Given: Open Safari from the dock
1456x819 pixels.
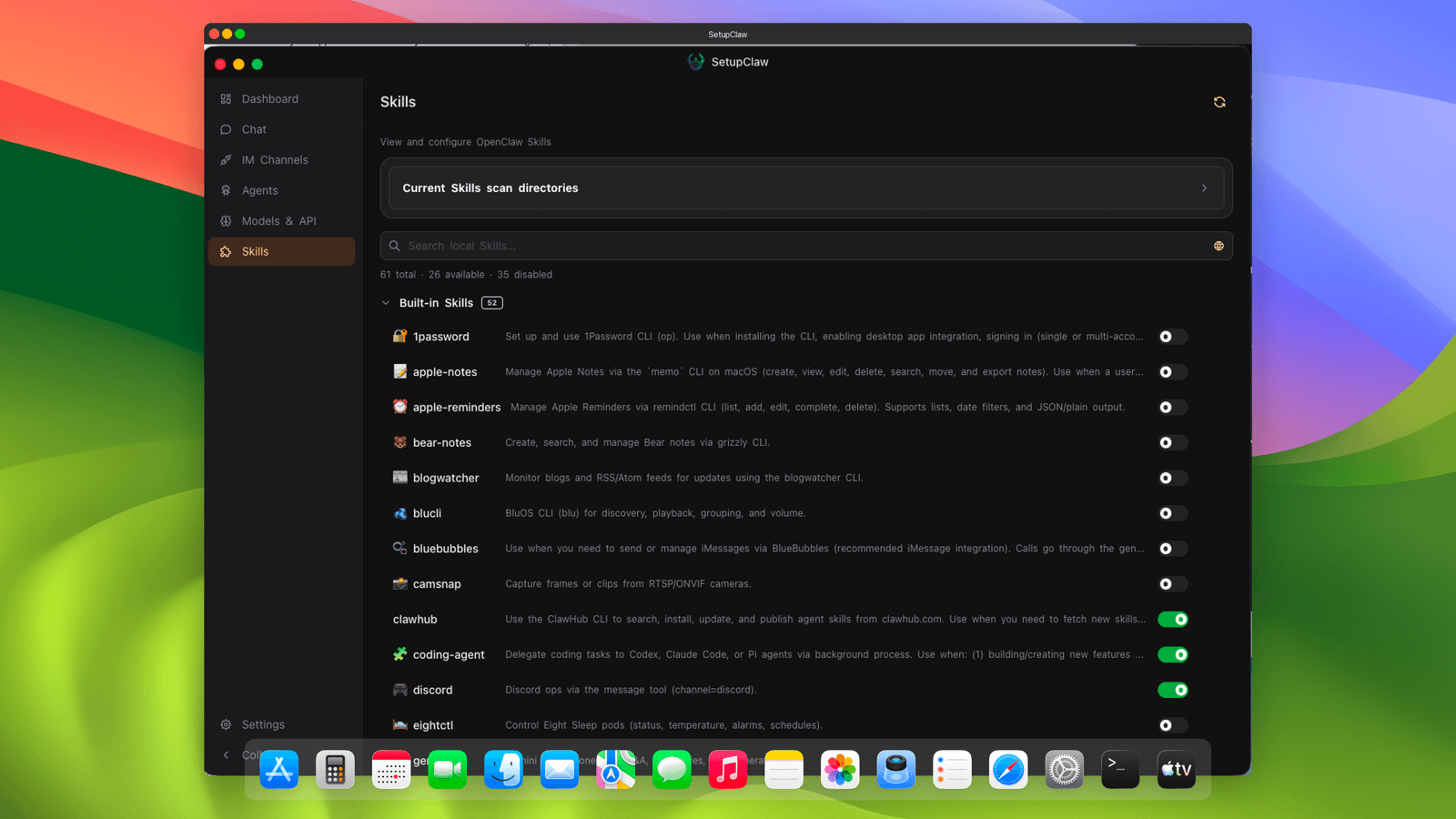Looking at the screenshot, I should pos(1008,770).
